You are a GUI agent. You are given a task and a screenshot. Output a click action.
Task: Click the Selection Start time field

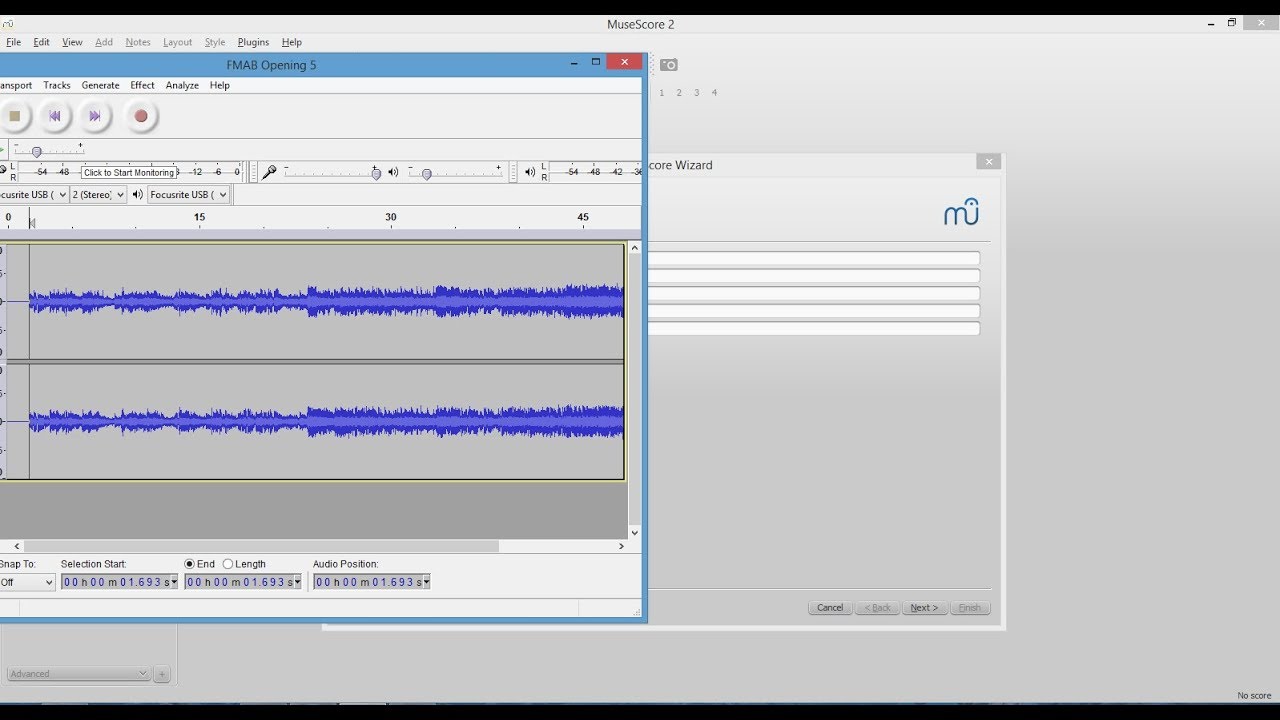click(115, 582)
